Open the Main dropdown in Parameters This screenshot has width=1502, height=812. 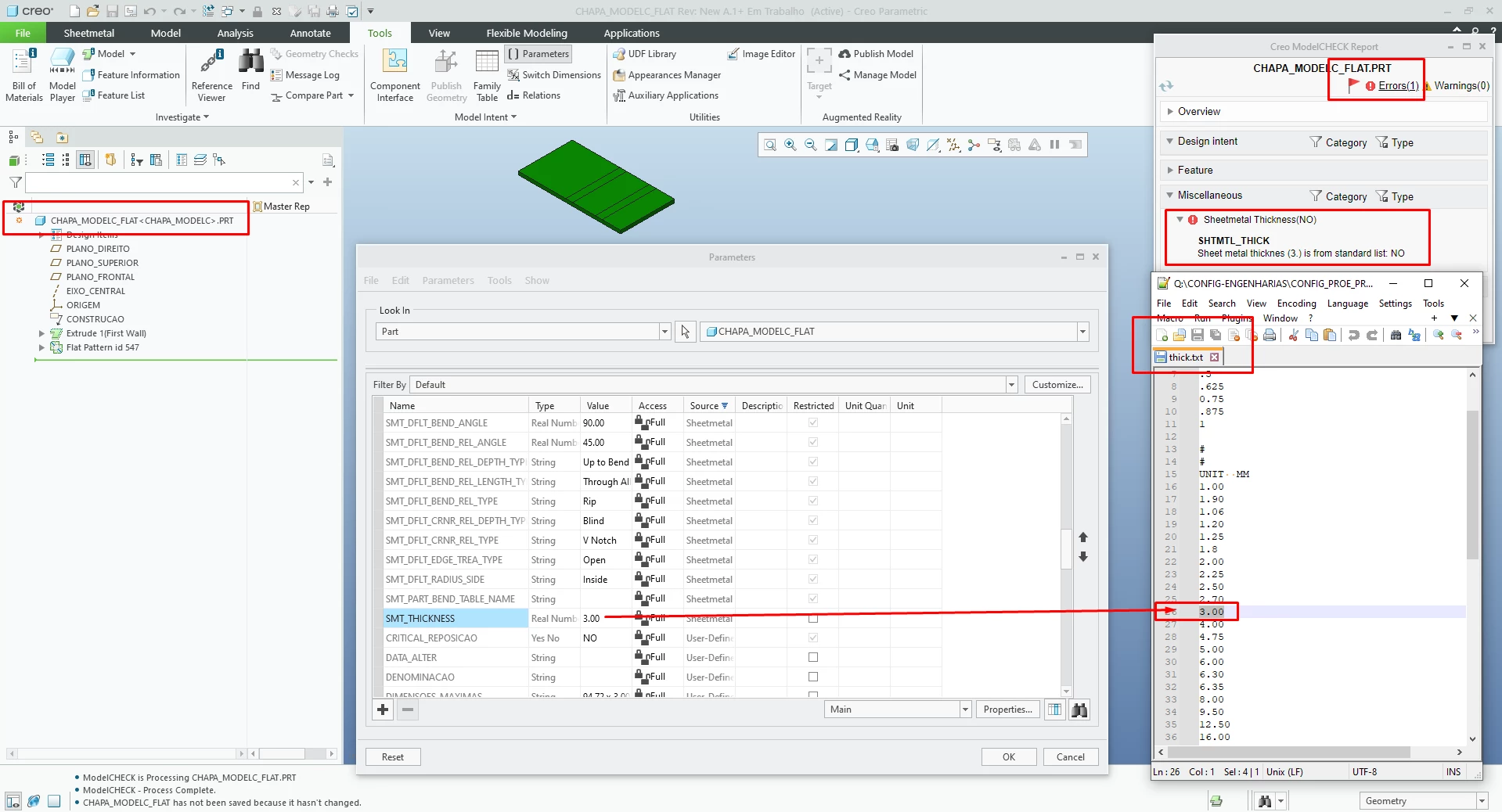click(965, 710)
